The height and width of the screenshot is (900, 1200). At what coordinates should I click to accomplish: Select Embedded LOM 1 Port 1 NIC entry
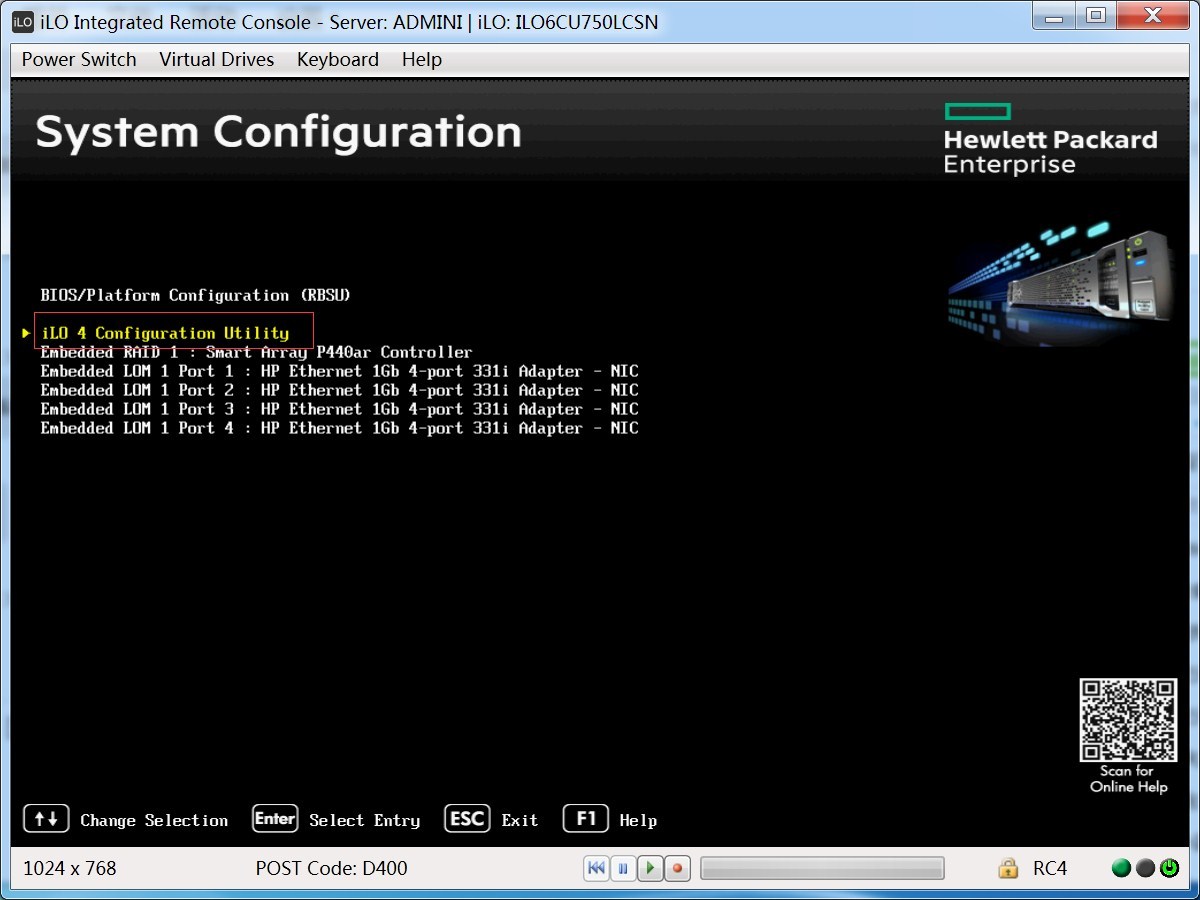[339, 371]
